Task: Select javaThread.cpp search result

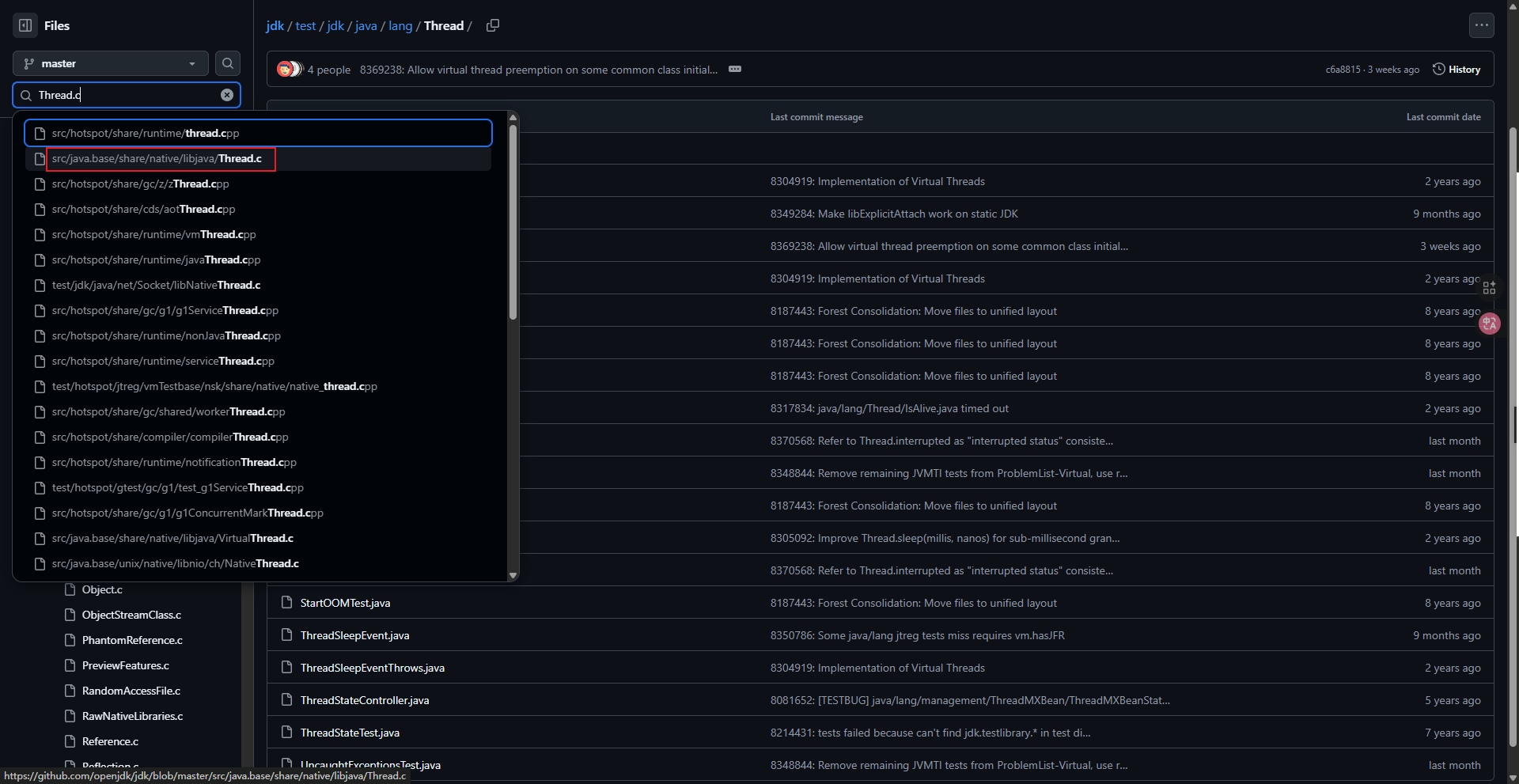Action: tap(258, 259)
